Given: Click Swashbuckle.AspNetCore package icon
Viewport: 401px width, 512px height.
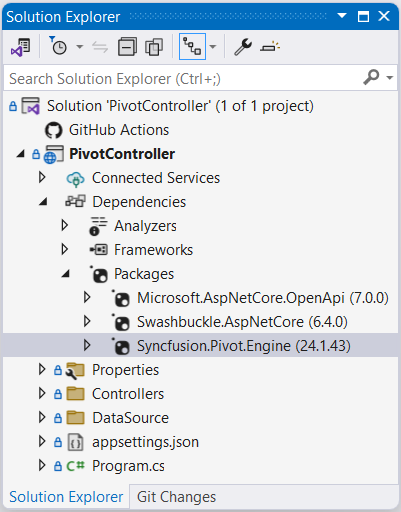Looking at the screenshot, I should point(121,322).
